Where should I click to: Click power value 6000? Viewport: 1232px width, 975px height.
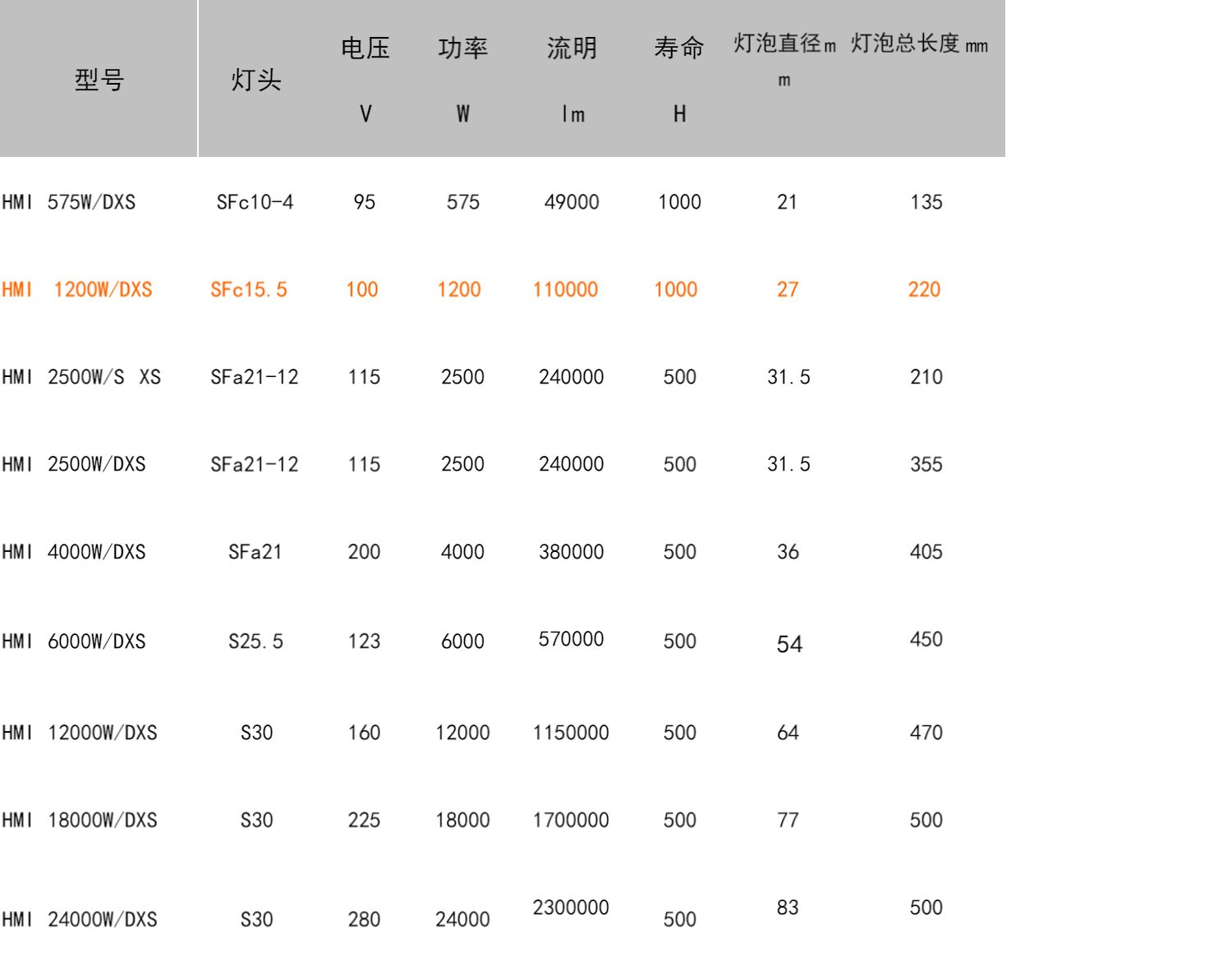pyautogui.click(x=462, y=642)
